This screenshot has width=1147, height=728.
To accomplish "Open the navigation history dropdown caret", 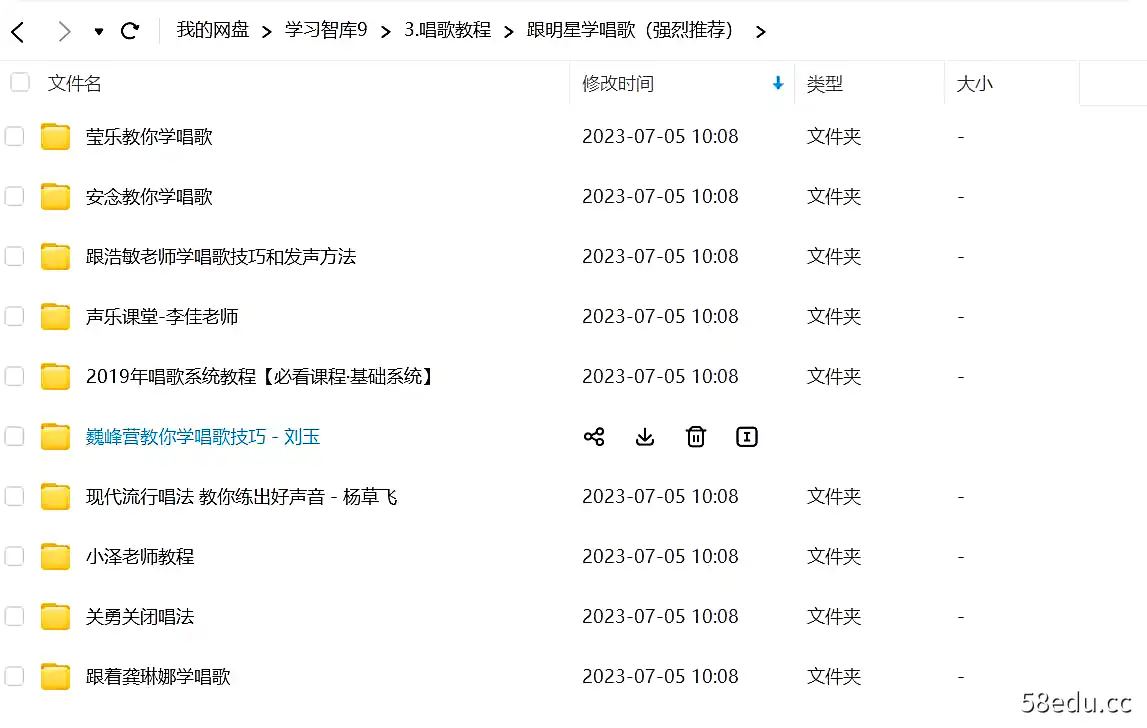I will pyautogui.click(x=97, y=31).
